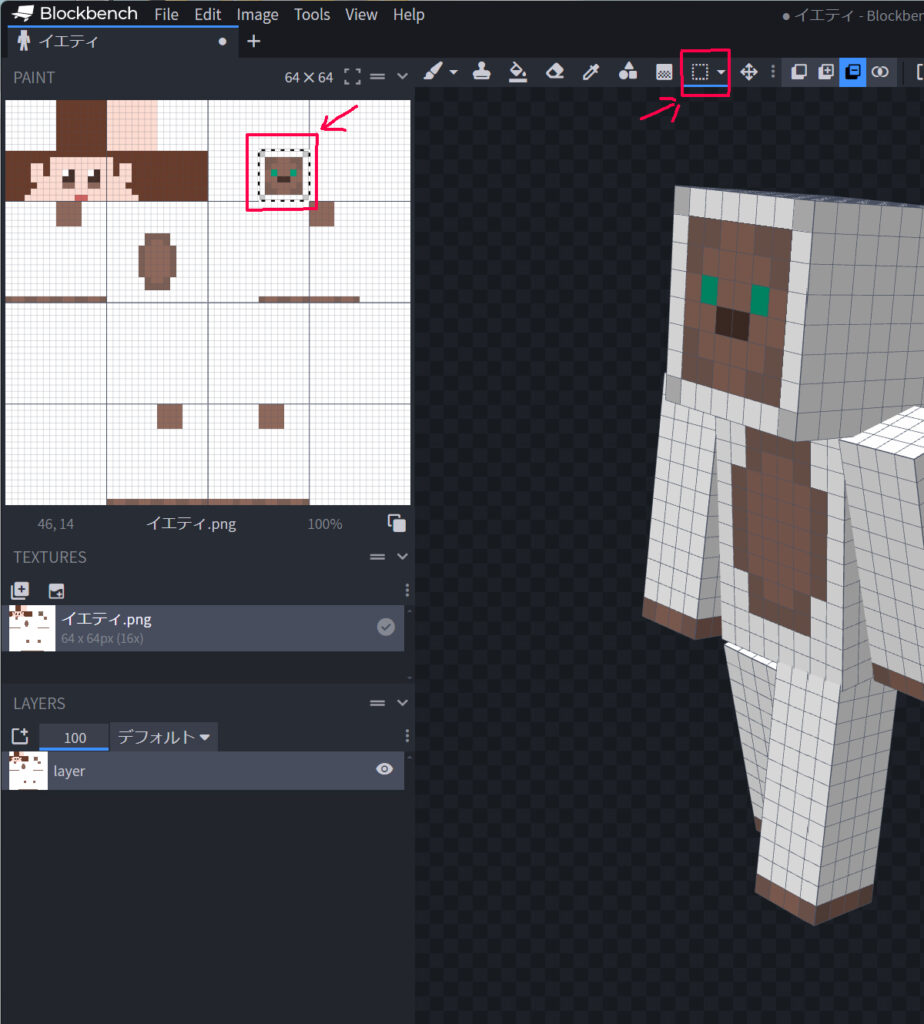Click the add new layer icon
The image size is (924, 1024).
pyautogui.click(x=20, y=736)
